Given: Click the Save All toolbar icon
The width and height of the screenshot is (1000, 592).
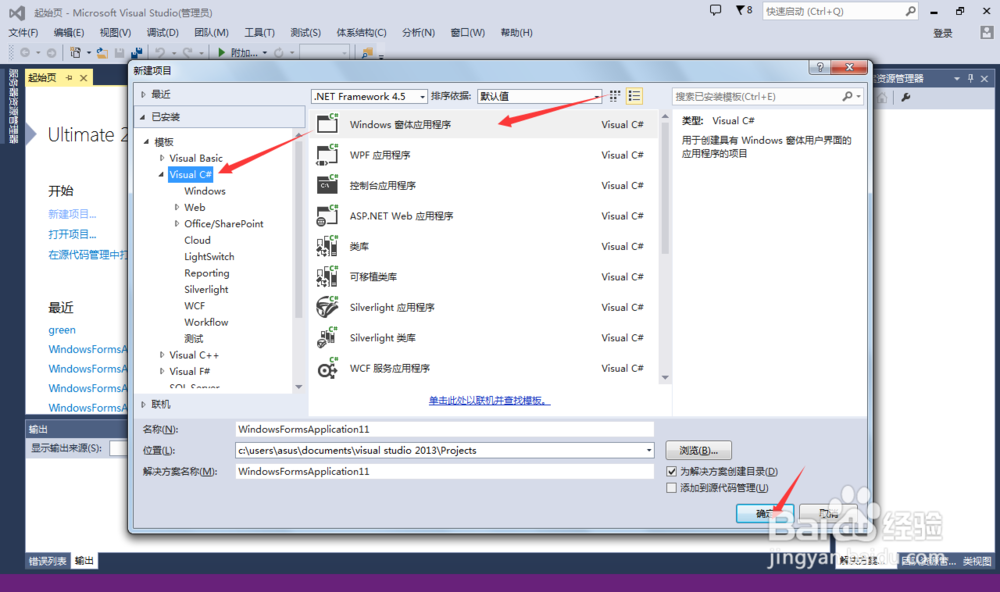Looking at the screenshot, I should click(x=136, y=53).
